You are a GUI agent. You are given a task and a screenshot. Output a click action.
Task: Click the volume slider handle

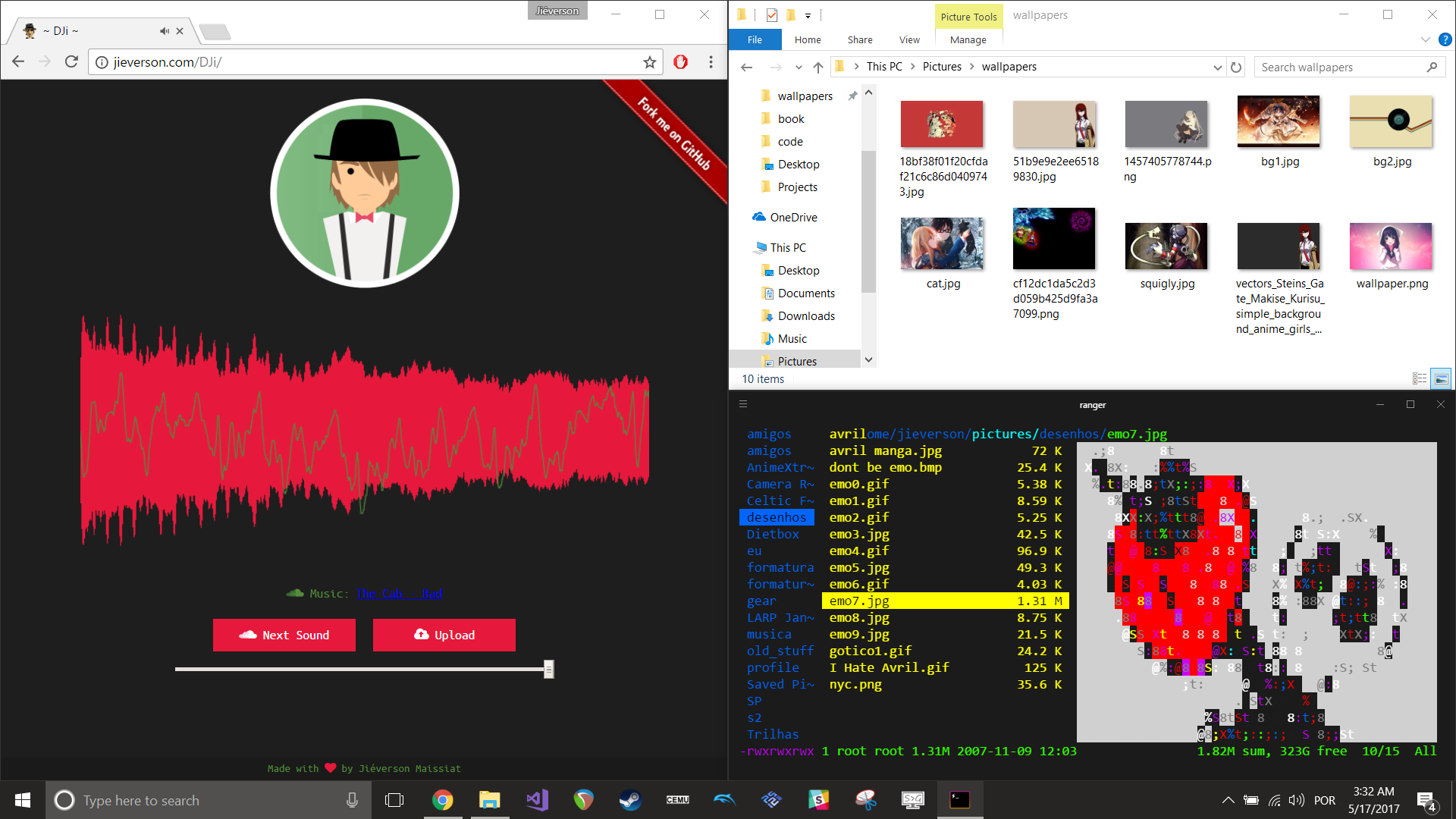(x=548, y=669)
